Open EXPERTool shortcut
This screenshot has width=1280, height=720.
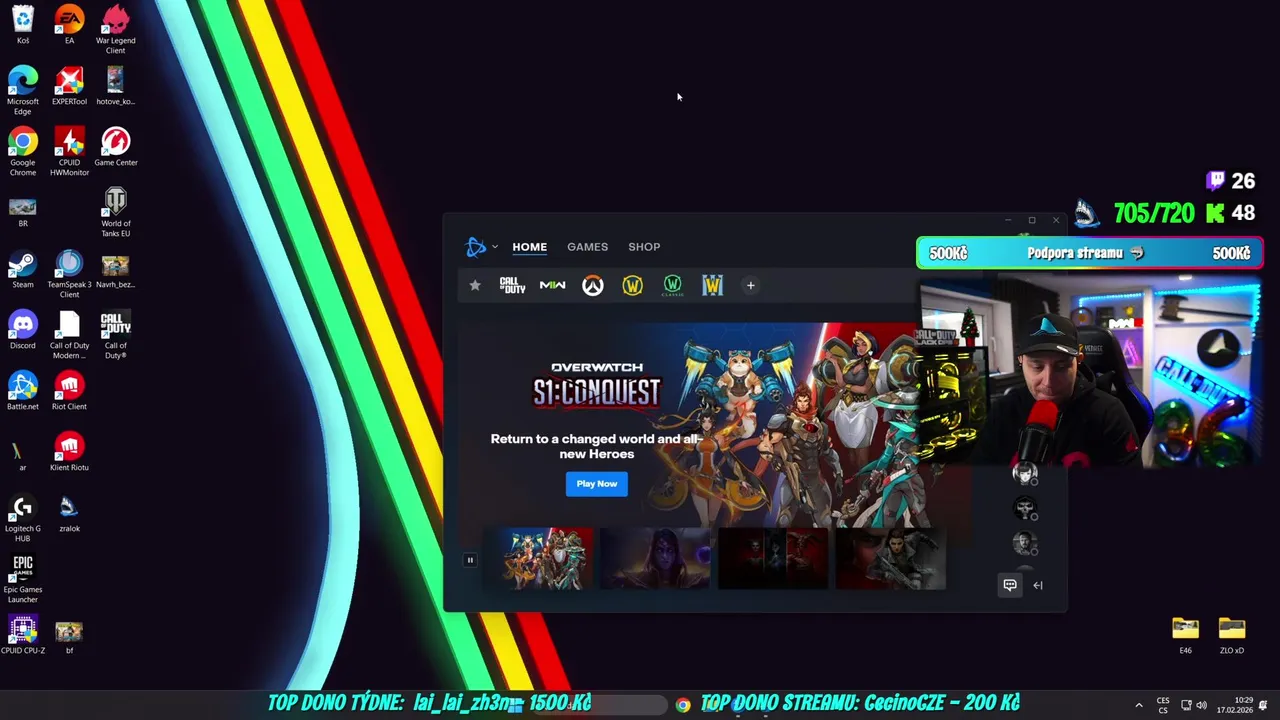click(x=69, y=85)
